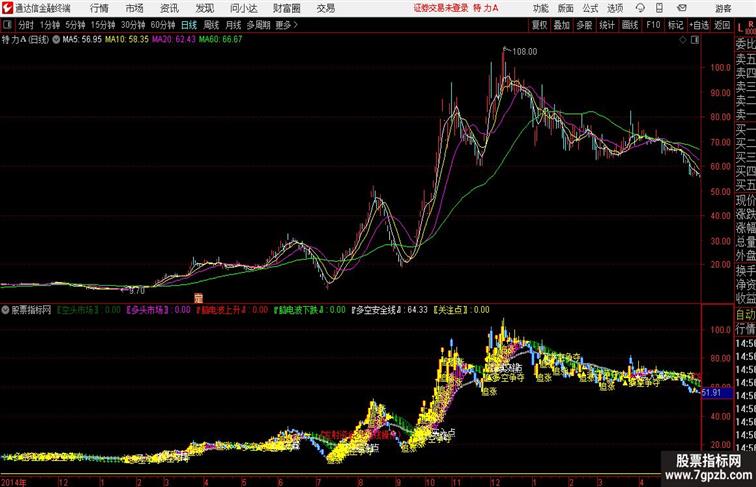The width and height of the screenshot is (756, 487).
Task: Select the 多周期 multi-period tab
Action: coord(258,25)
